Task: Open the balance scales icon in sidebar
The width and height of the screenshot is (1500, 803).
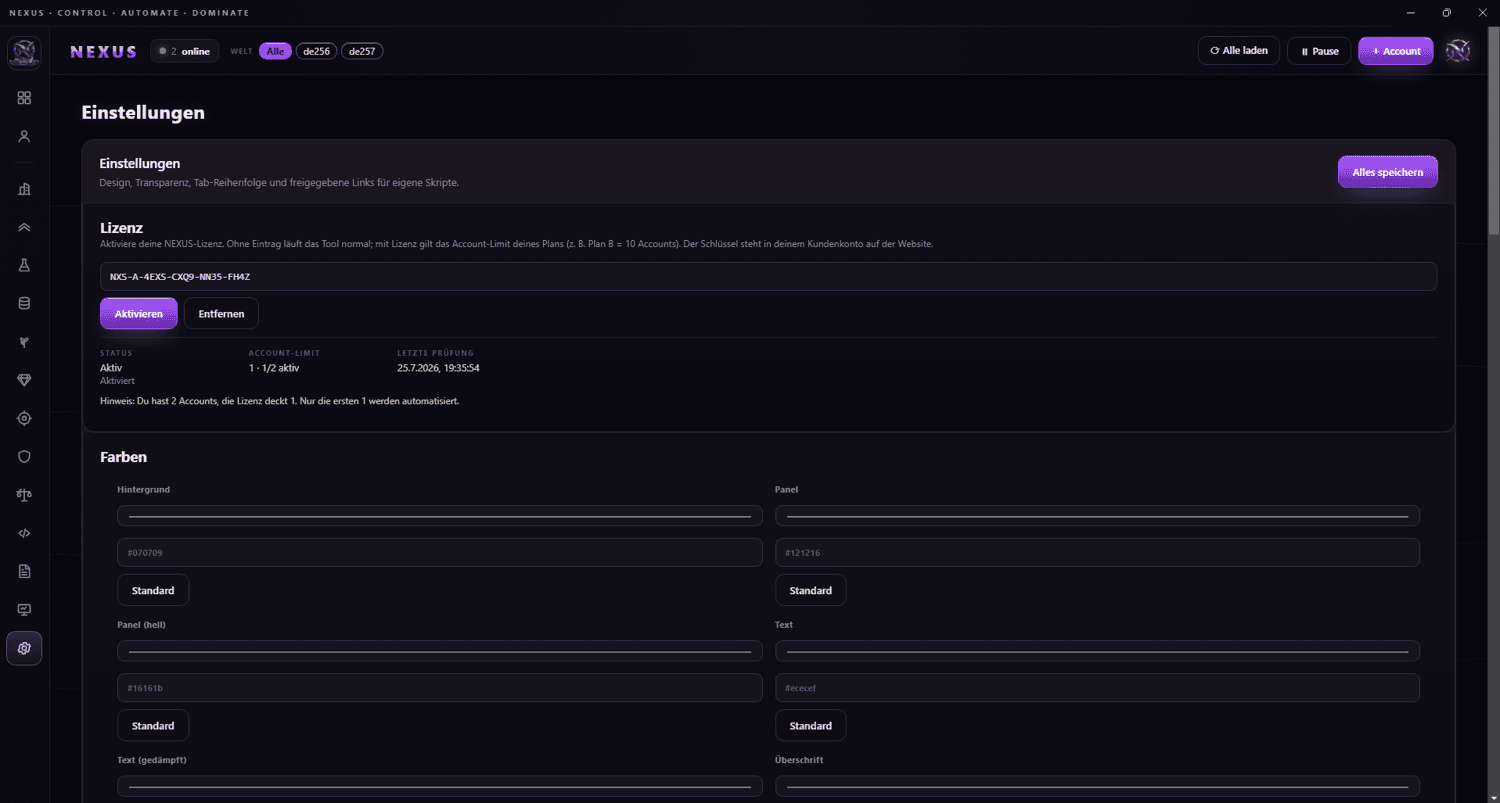Action: coord(24,494)
